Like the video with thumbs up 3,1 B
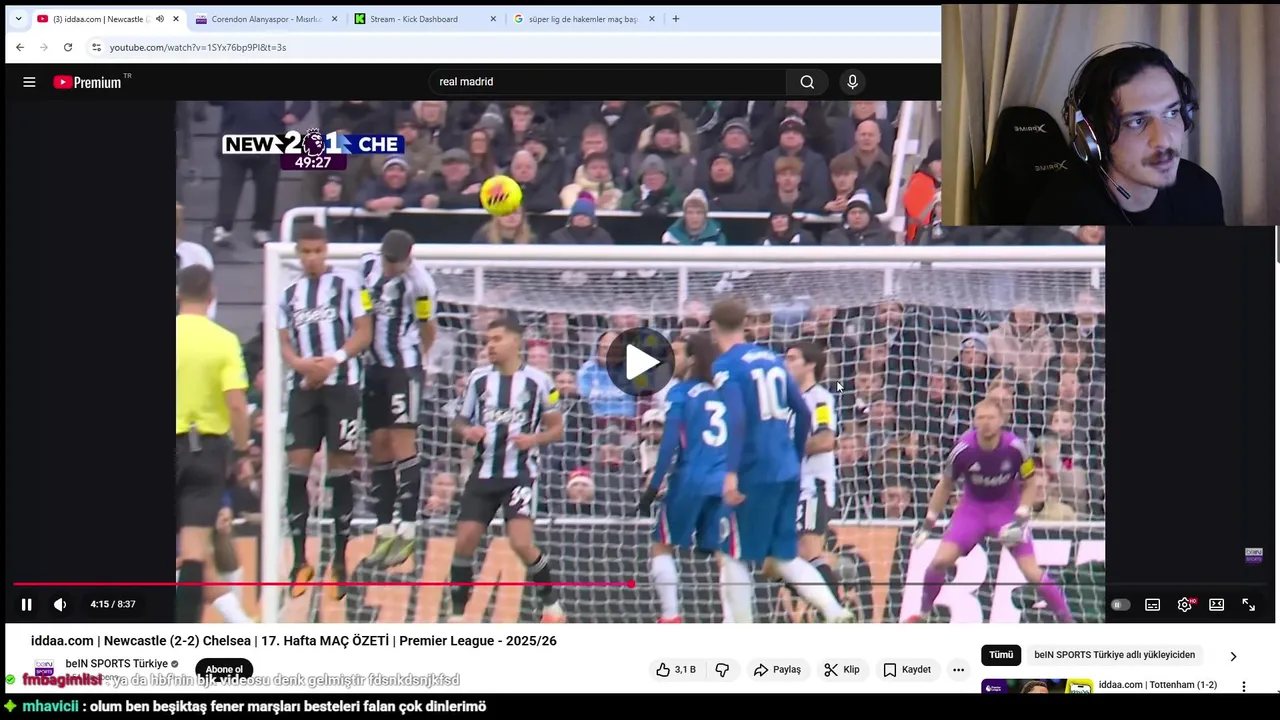The width and height of the screenshot is (1280, 720). (x=676, y=670)
